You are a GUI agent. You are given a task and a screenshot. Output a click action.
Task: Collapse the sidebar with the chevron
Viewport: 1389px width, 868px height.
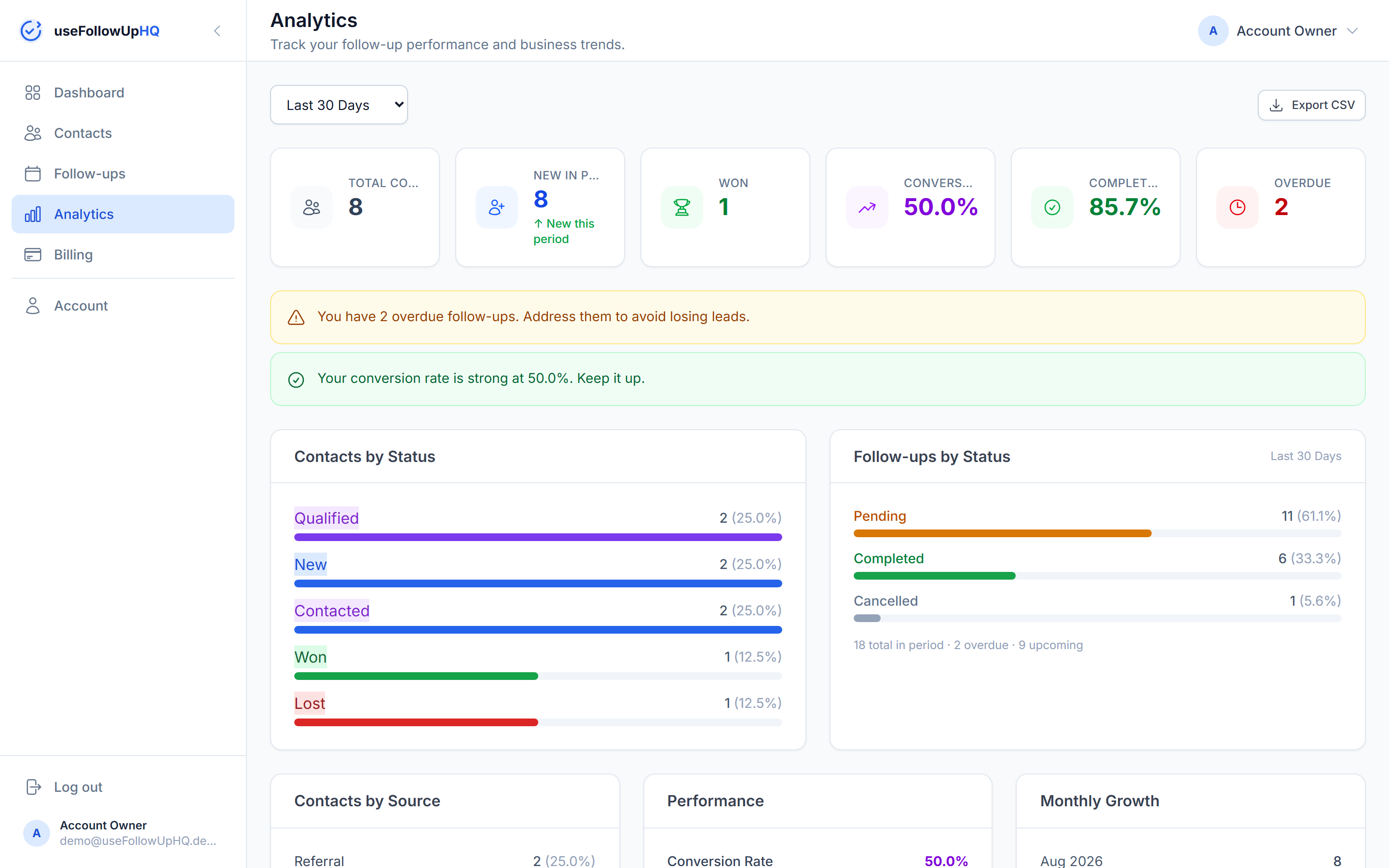217,31
